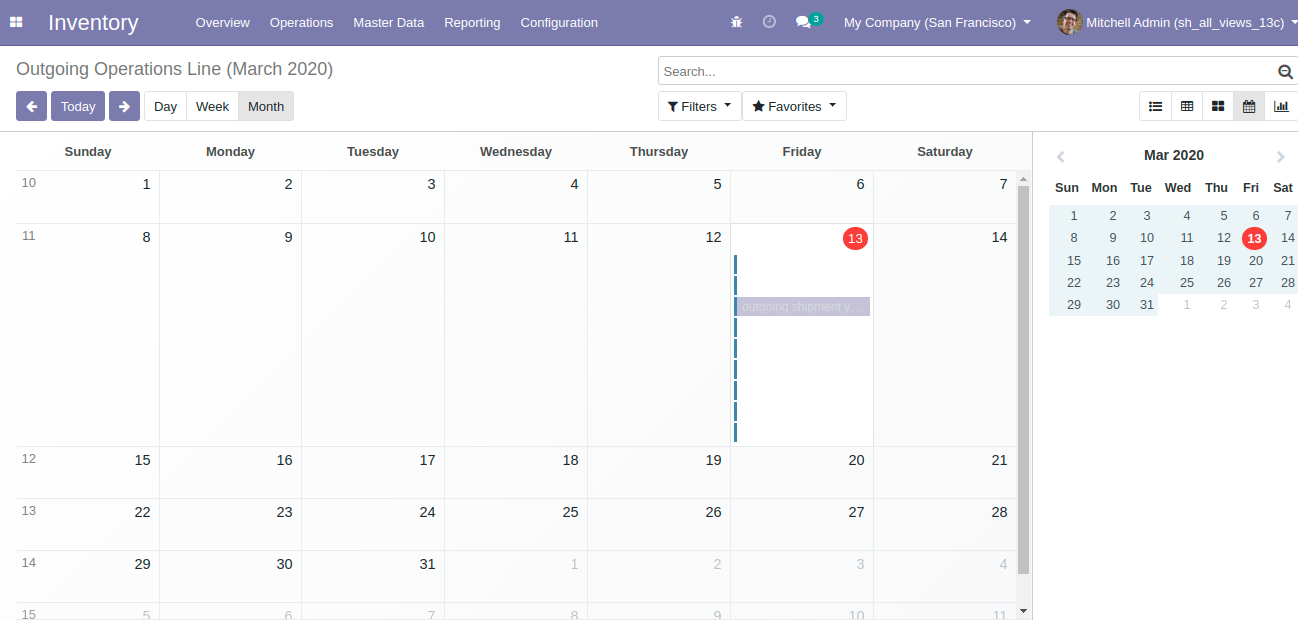Viewport: 1298px width, 620px height.
Task: Expand the Favorites dropdown
Action: tap(794, 106)
